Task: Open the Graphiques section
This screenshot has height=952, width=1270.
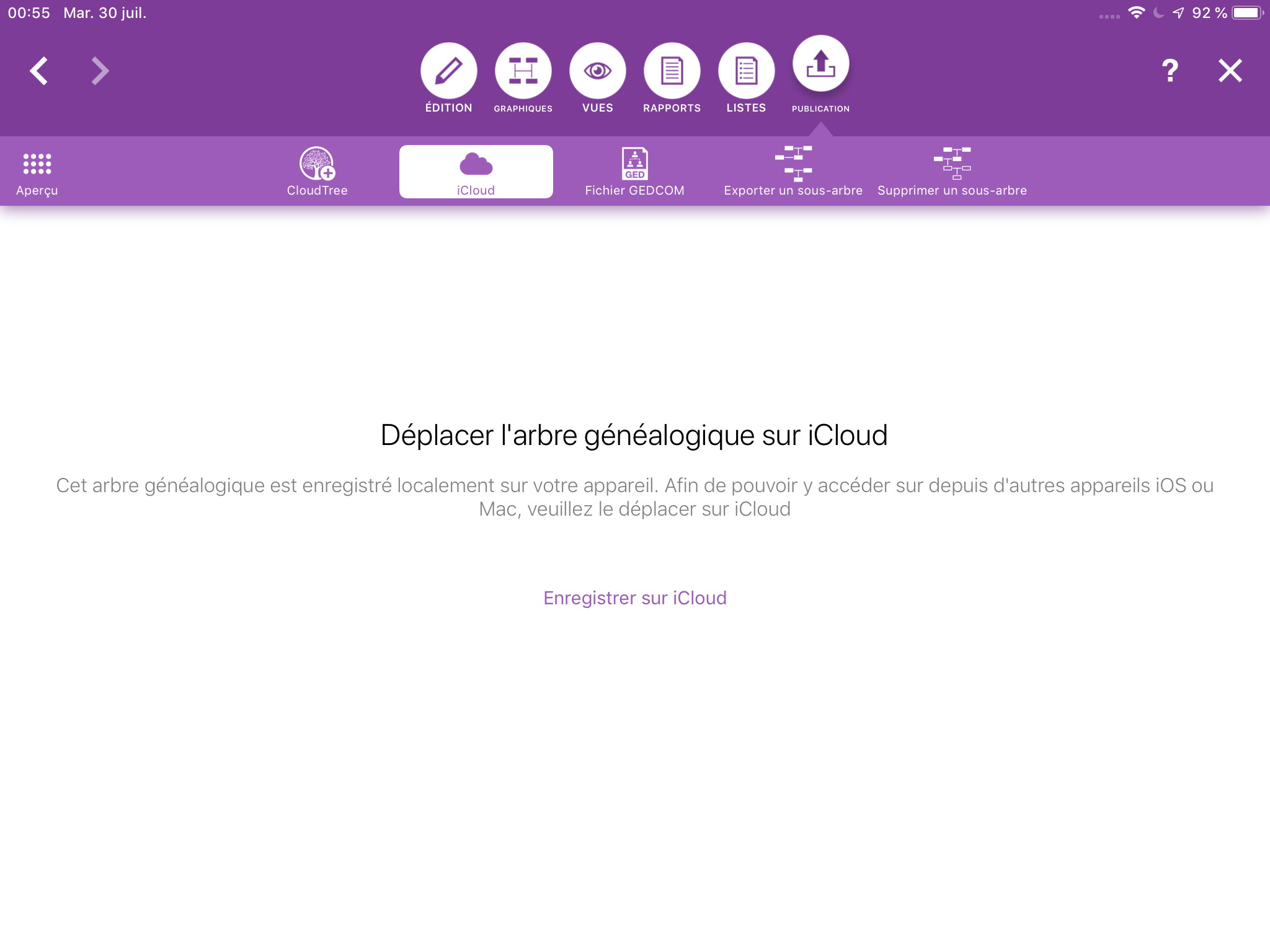Action: pyautogui.click(x=523, y=78)
